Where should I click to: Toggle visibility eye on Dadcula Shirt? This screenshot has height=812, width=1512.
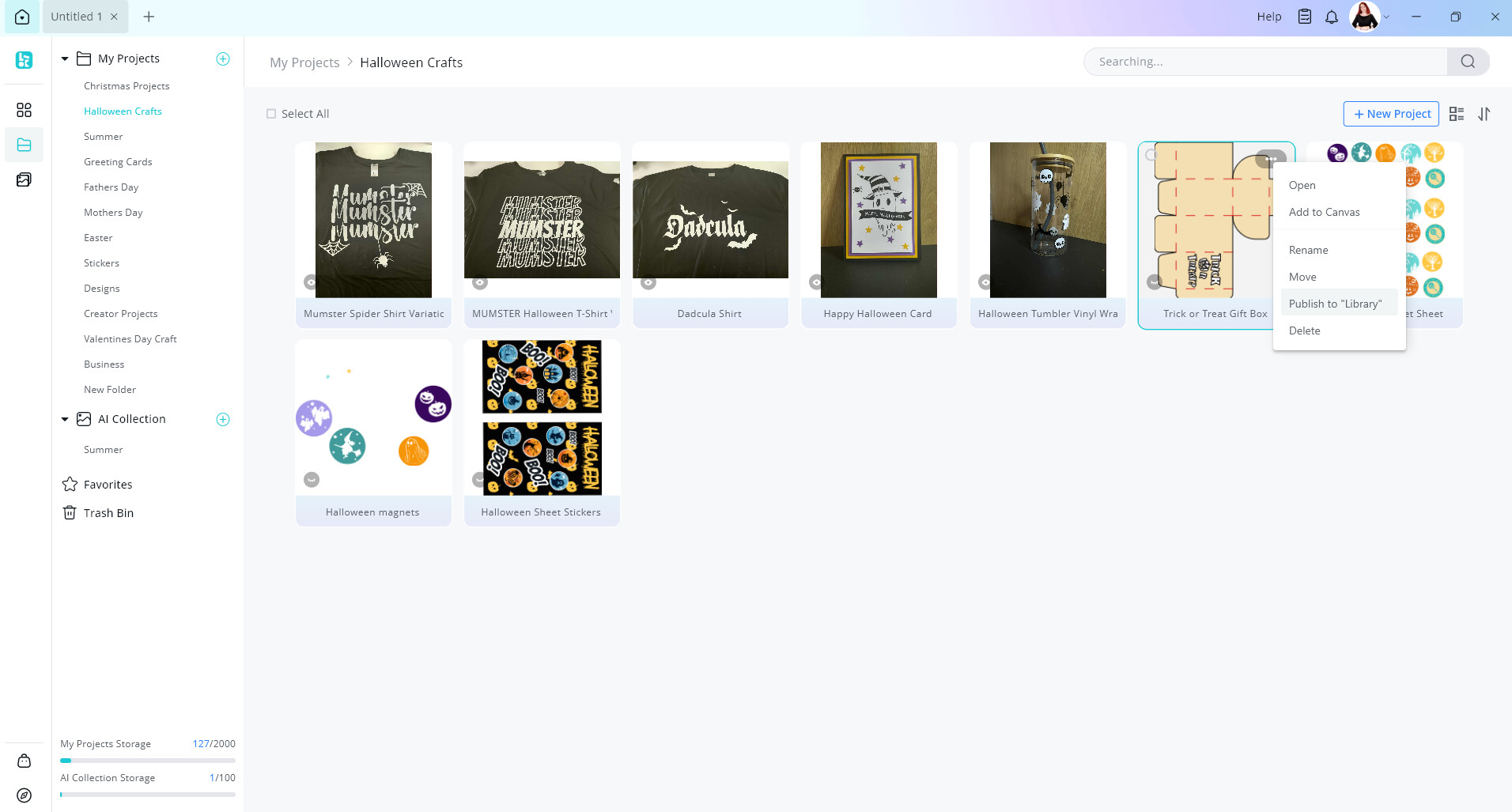648,282
